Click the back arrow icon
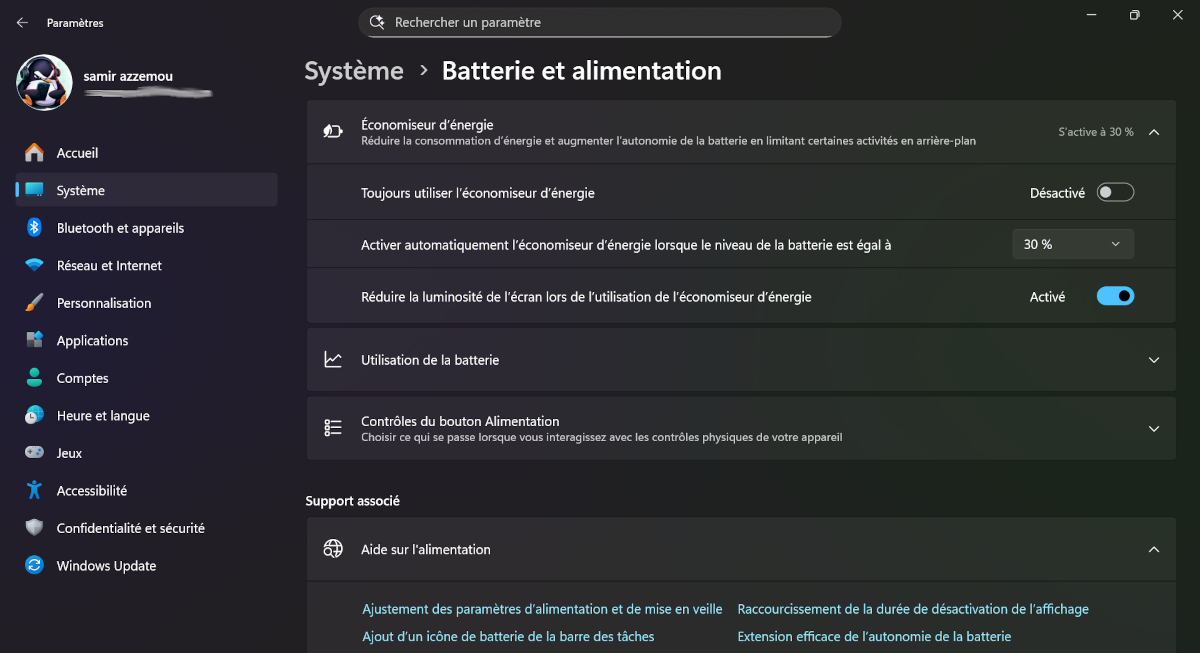Viewport: 1200px width, 653px height. point(22,22)
